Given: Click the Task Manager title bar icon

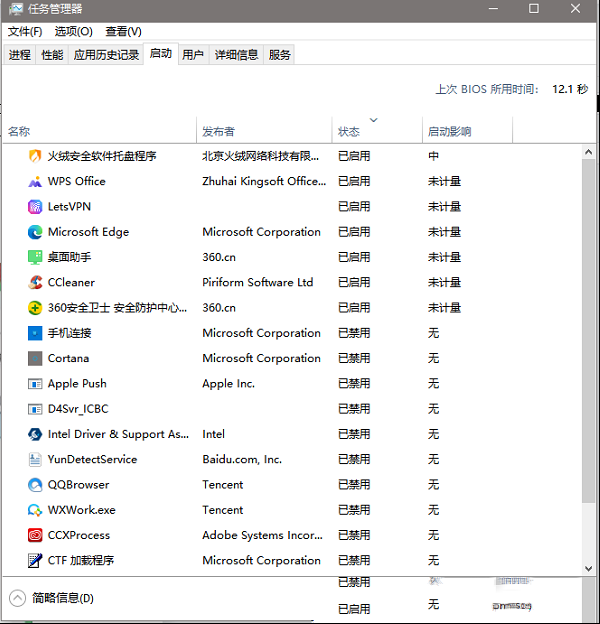Looking at the screenshot, I should coord(16,9).
